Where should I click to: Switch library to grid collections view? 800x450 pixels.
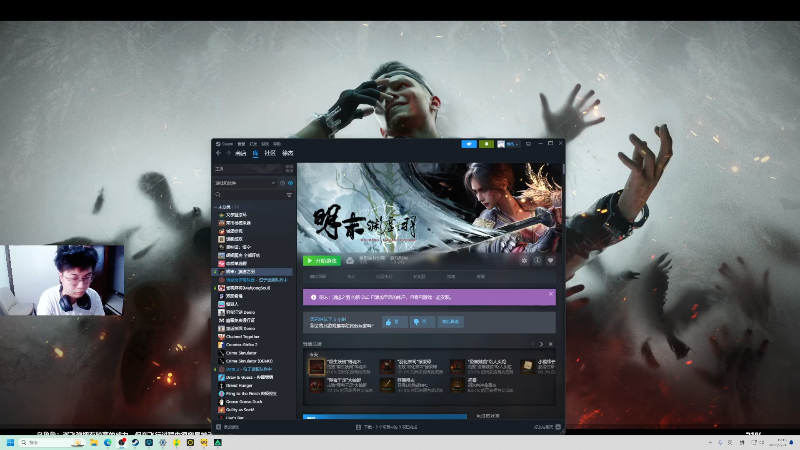click(289, 168)
